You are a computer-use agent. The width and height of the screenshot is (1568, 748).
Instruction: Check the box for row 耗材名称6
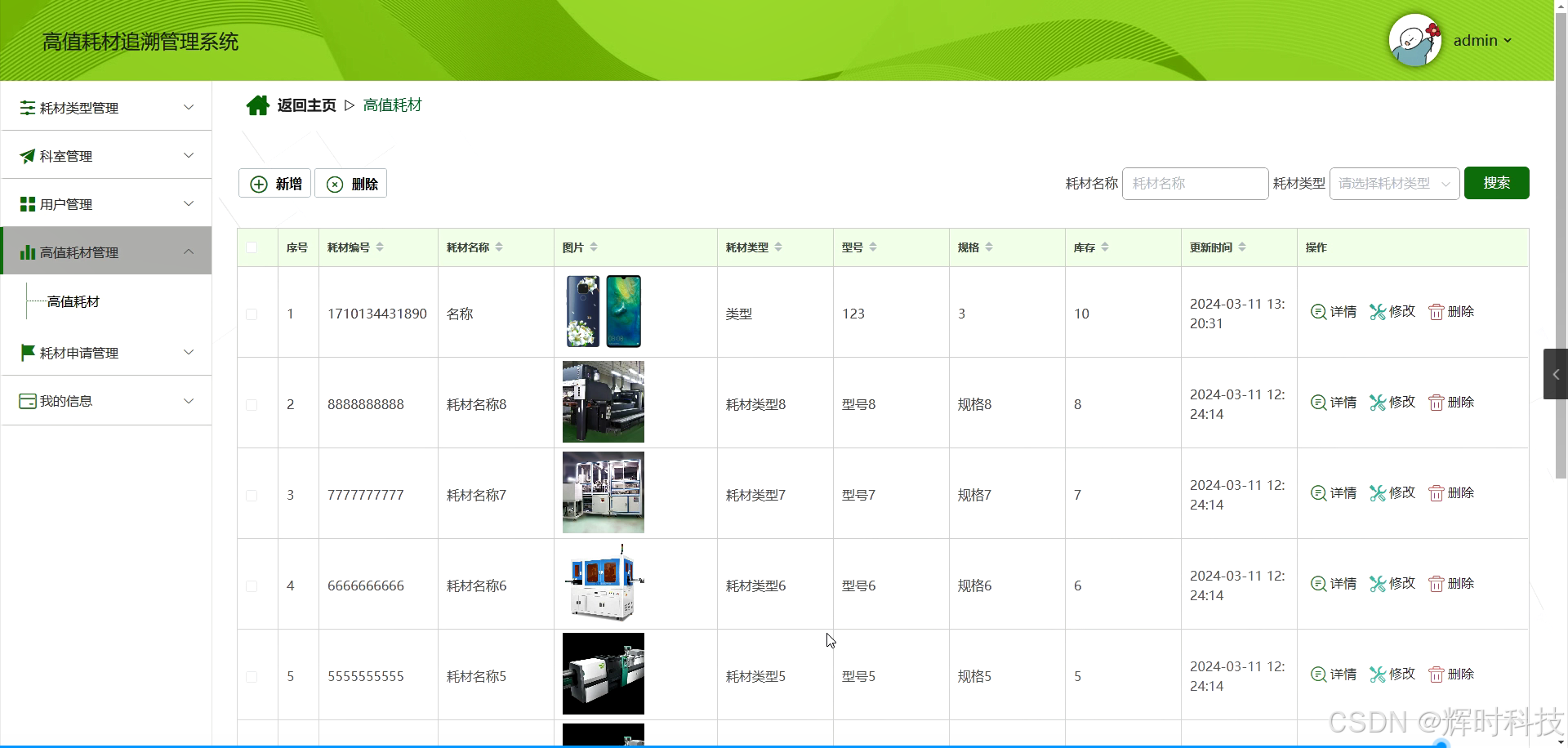tap(252, 586)
